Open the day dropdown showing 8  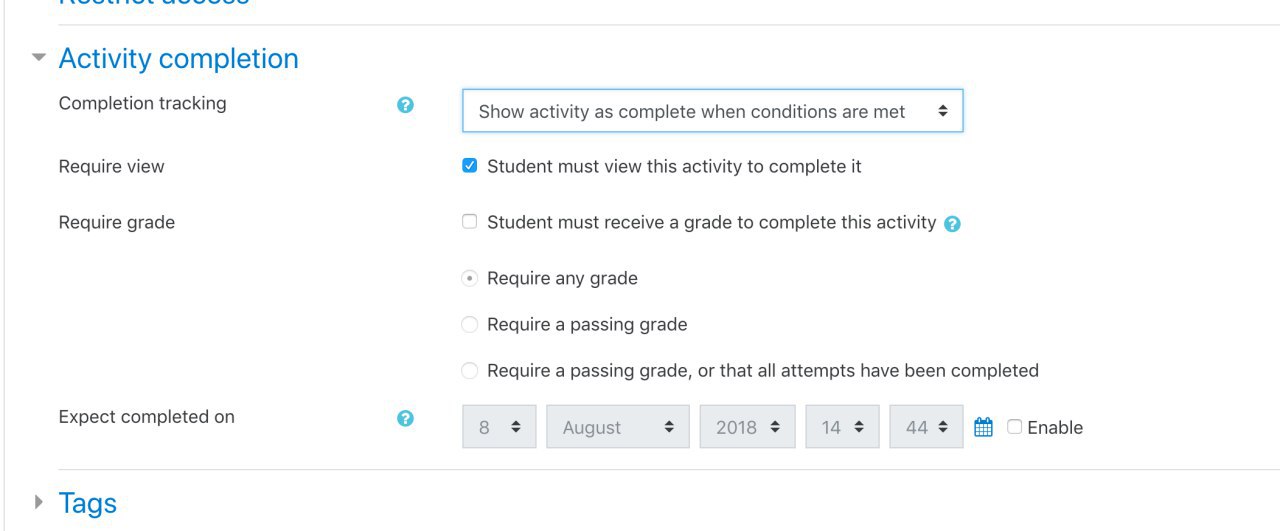click(x=499, y=427)
